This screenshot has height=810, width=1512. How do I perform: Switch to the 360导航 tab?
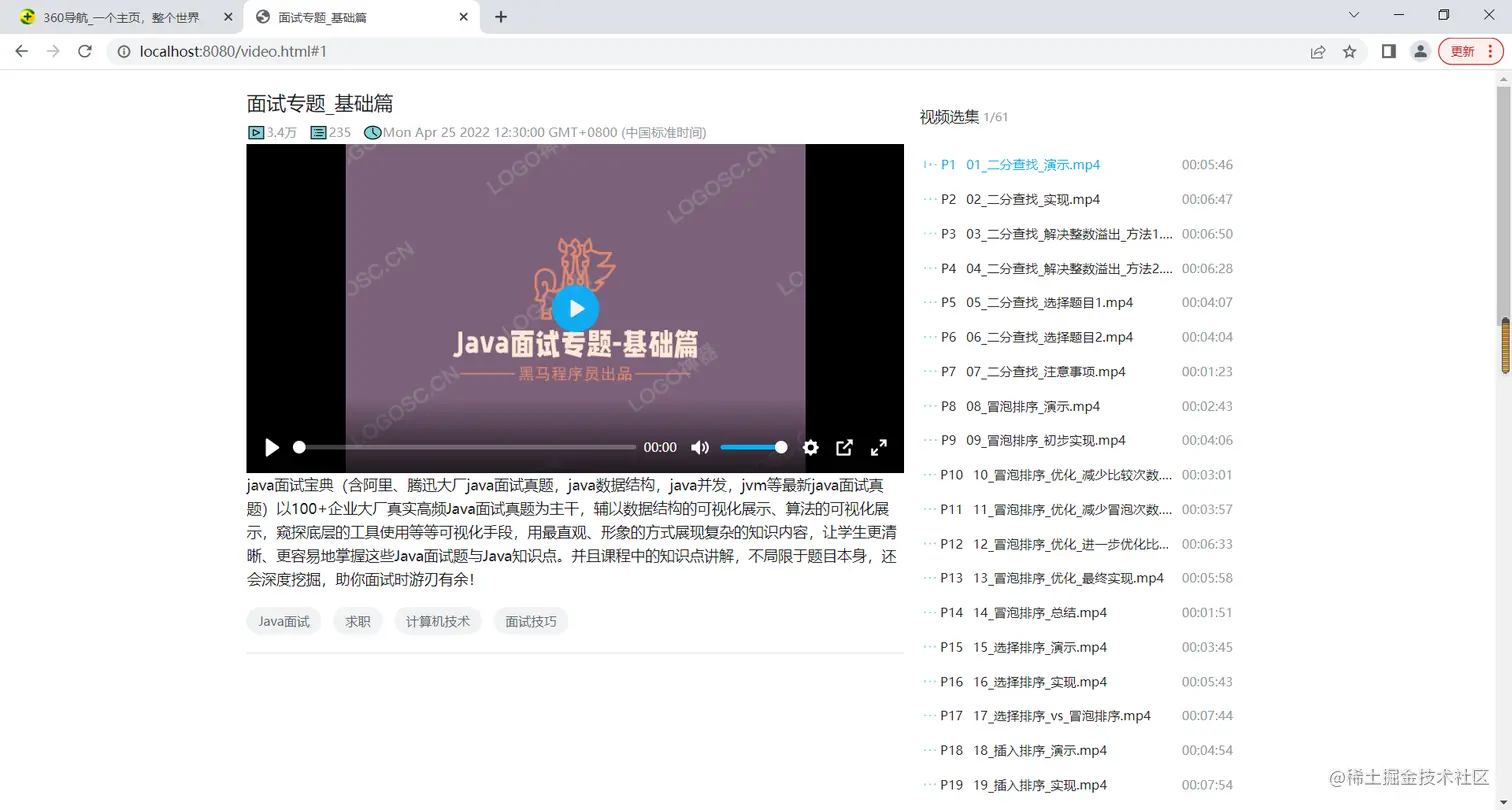120,17
